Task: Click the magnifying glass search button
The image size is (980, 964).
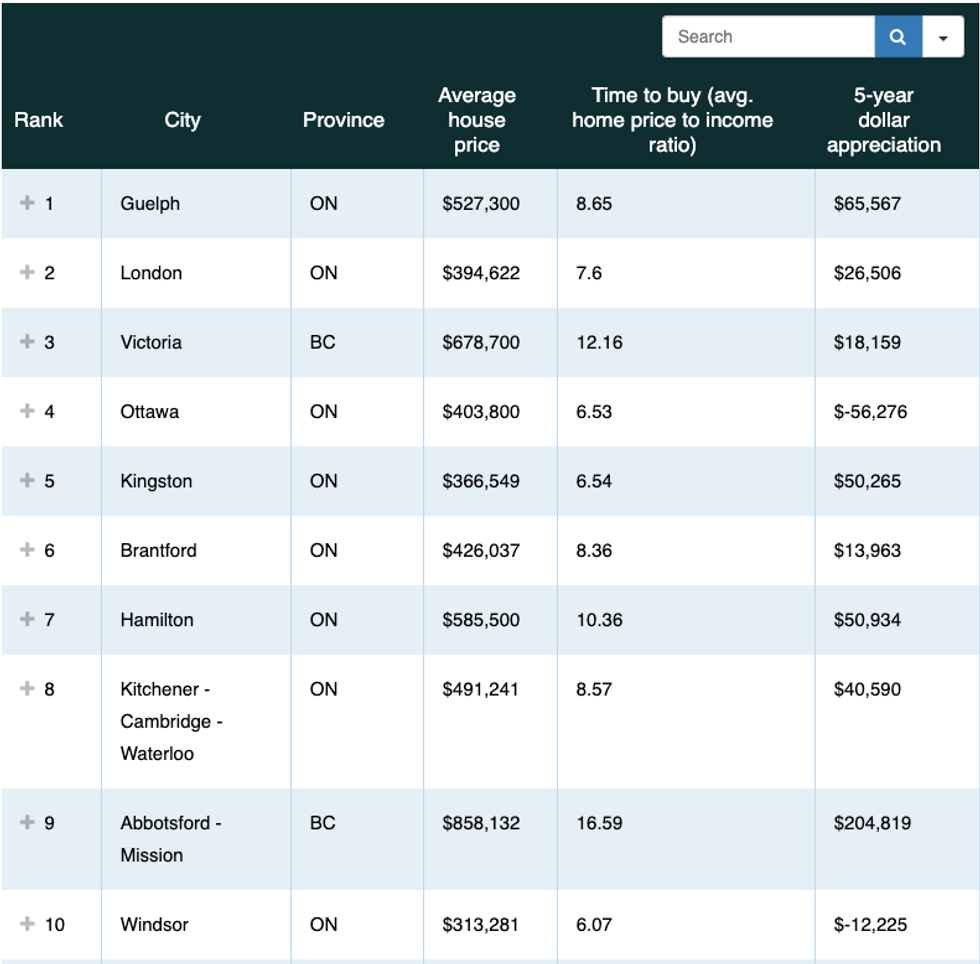Action: click(x=897, y=37)
